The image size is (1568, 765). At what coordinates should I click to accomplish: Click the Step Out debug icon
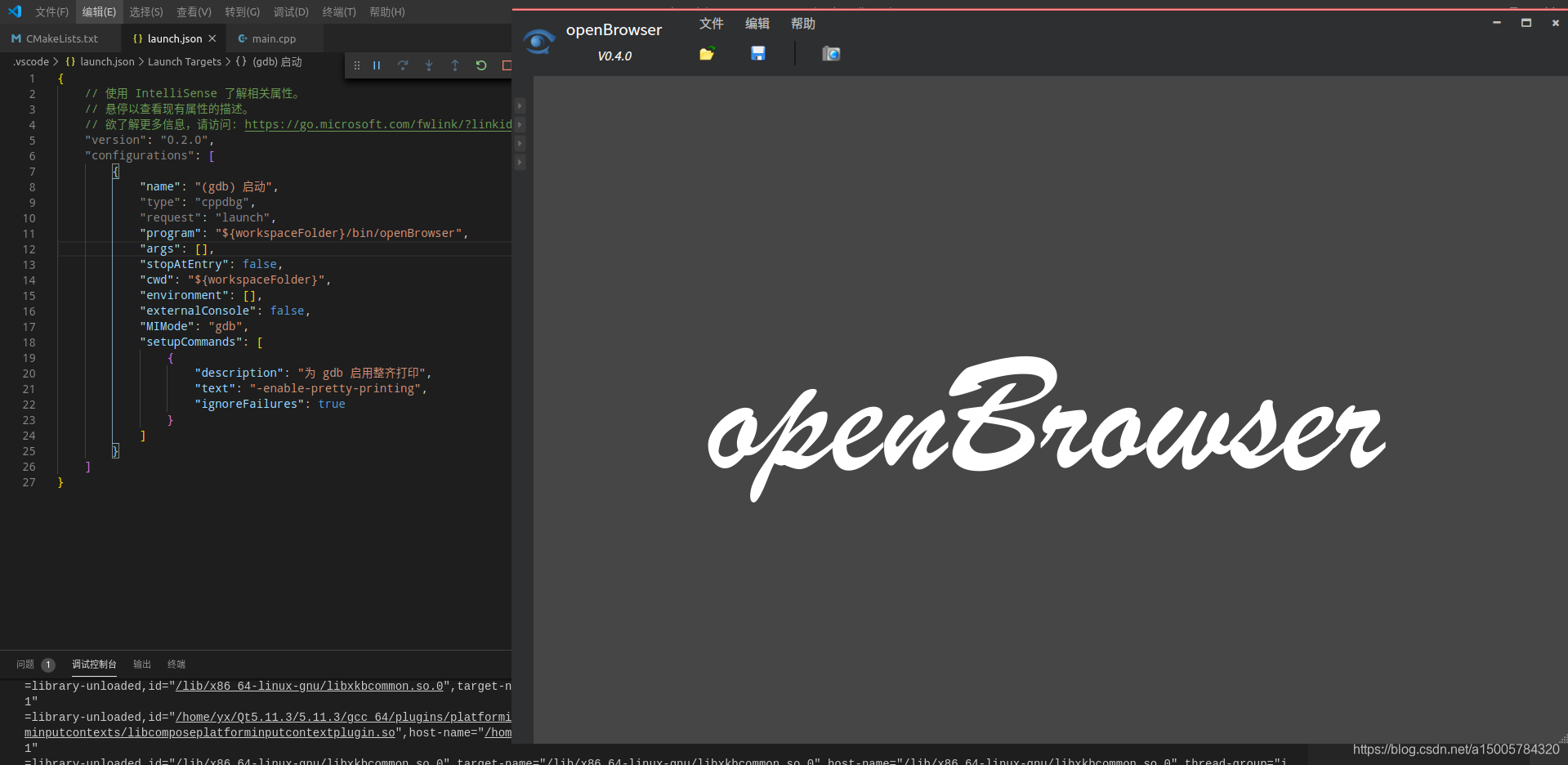tap(455, 65)
